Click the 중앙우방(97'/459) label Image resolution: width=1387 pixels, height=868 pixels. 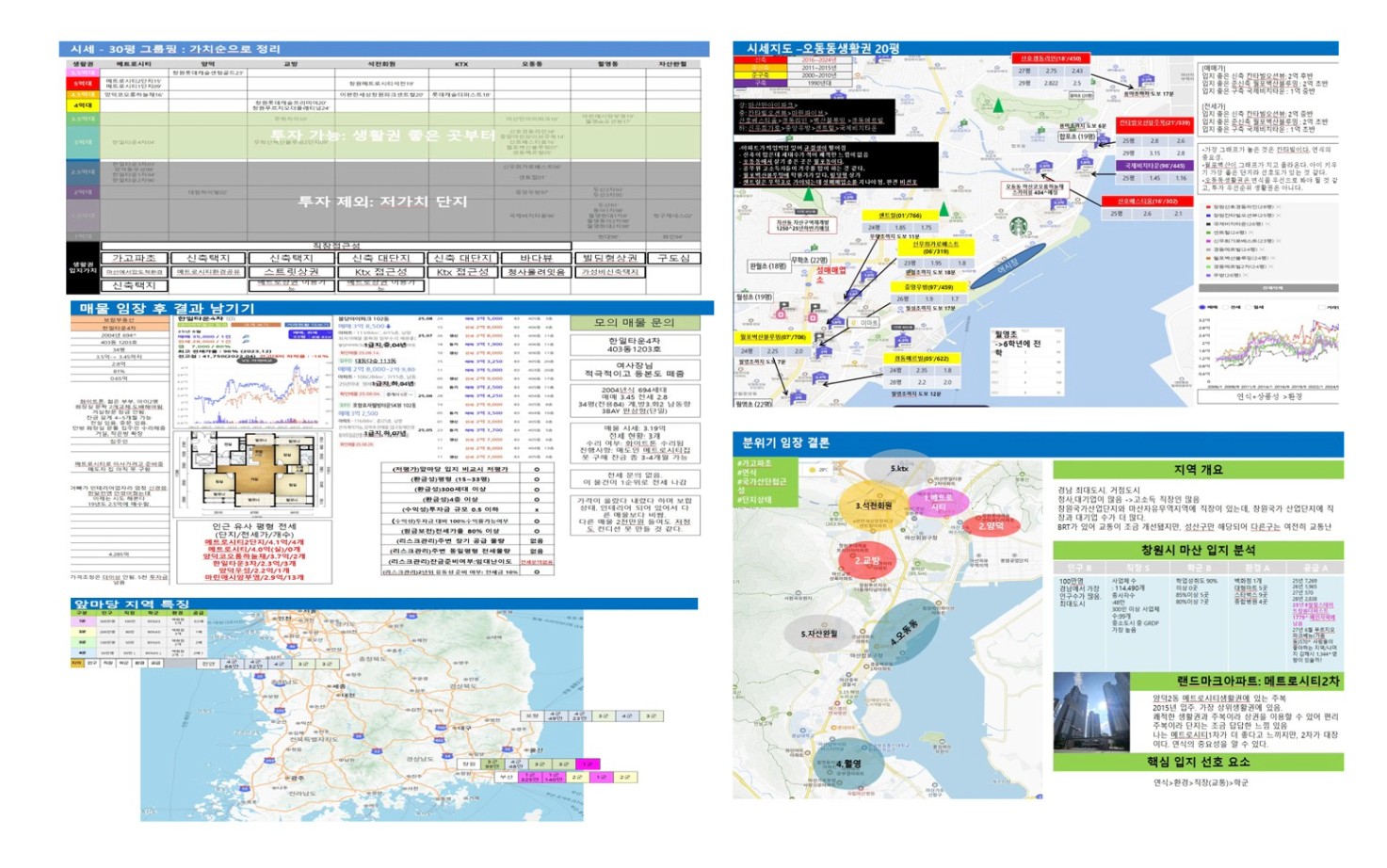tap(927, 287)
